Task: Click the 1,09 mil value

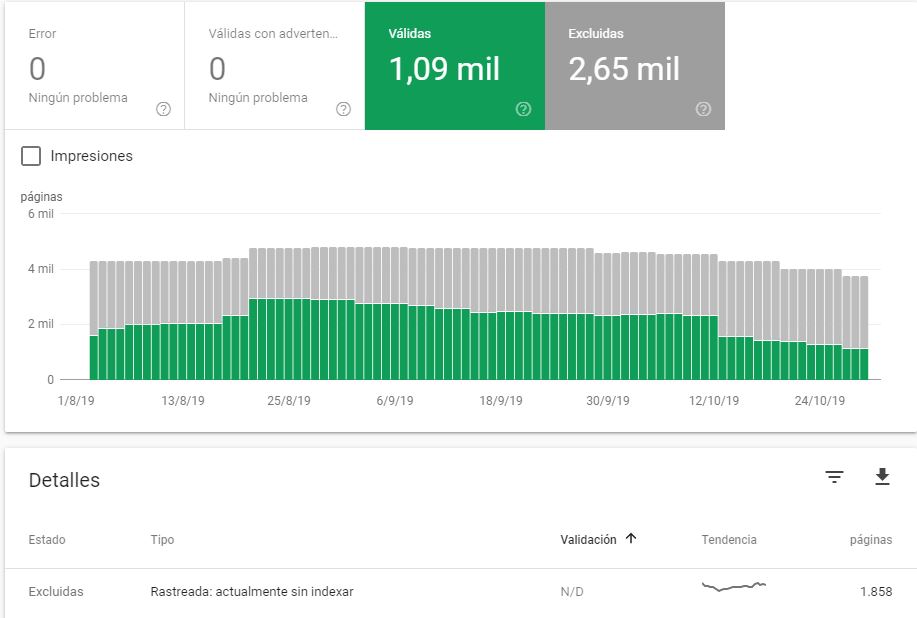Action: [444, 69]
